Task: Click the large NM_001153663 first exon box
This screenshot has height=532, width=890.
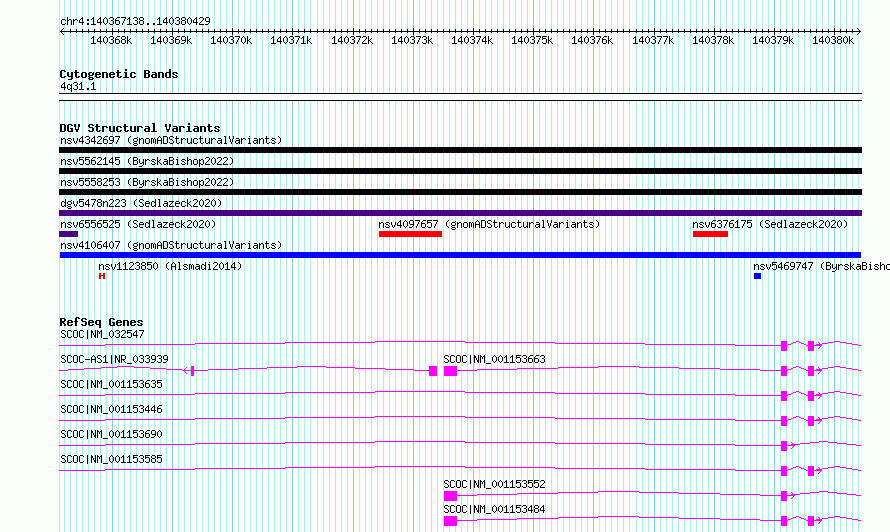Action: [450, 371]
